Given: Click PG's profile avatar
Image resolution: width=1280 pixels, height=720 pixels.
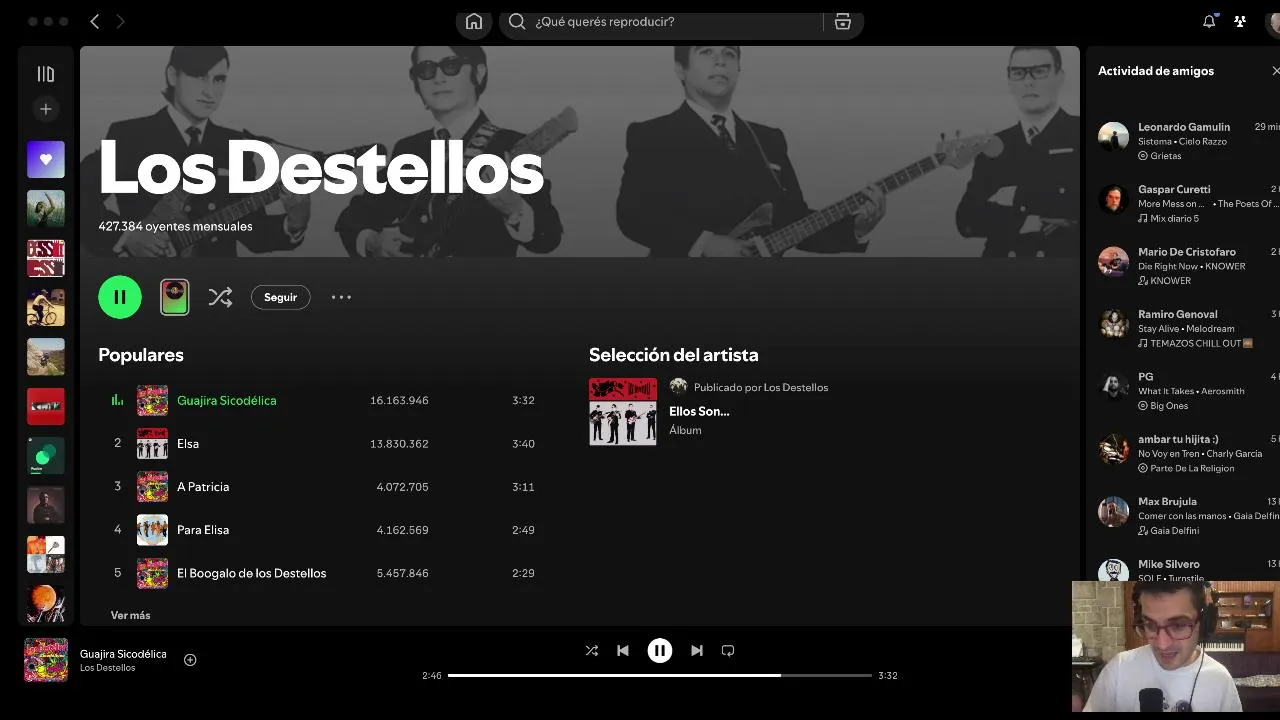Looking at the screenshot, I should pyautogui.click(x=1113, y=386).
